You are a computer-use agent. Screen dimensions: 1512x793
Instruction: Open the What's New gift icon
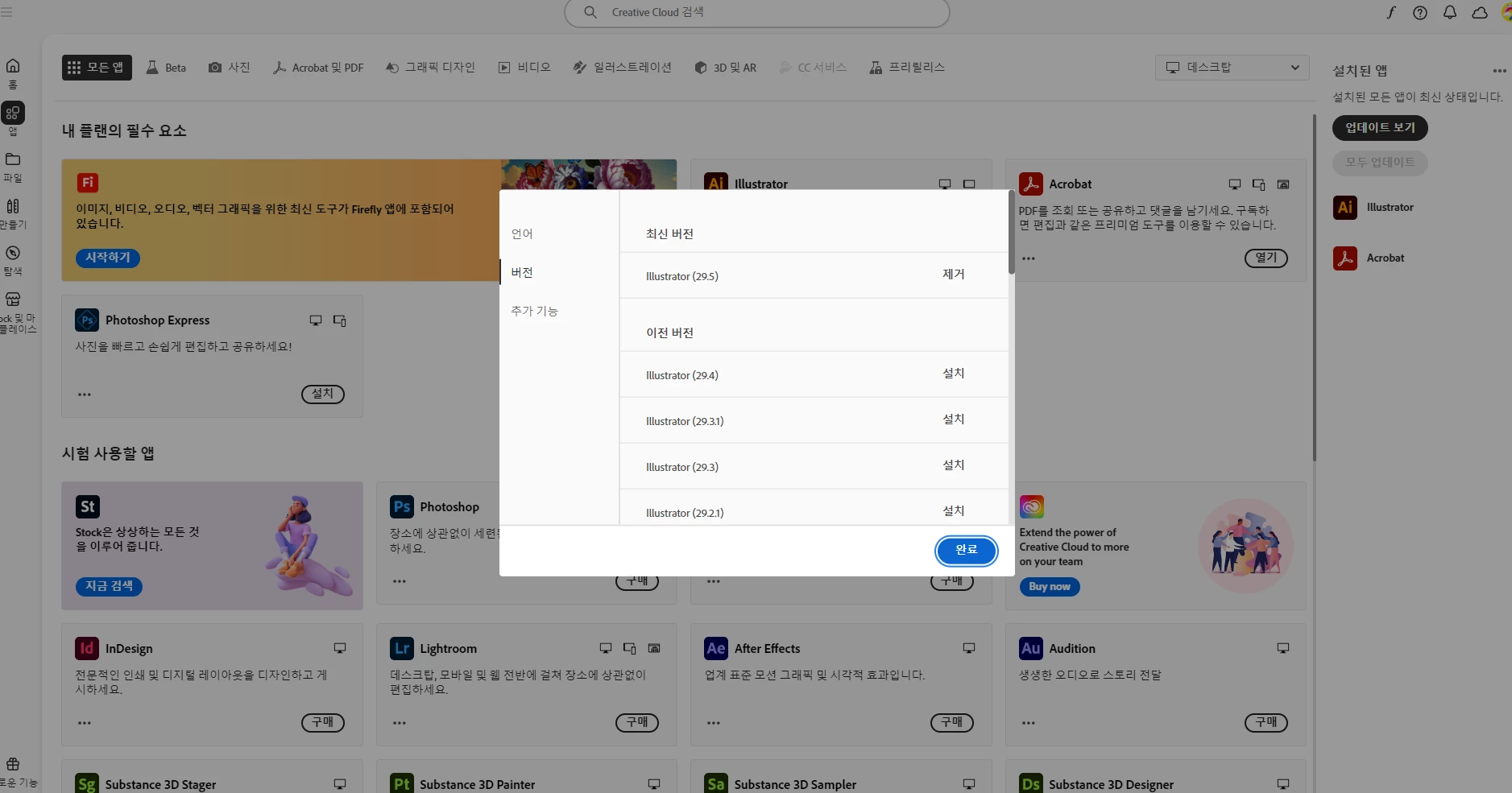coord(13,764)
